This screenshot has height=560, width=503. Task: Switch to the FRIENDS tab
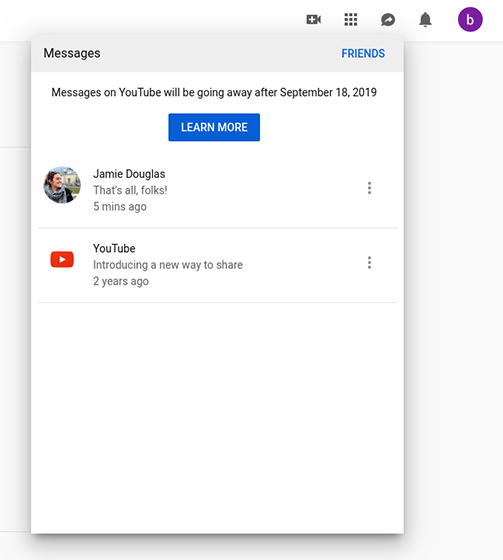[x=363, y=54]
